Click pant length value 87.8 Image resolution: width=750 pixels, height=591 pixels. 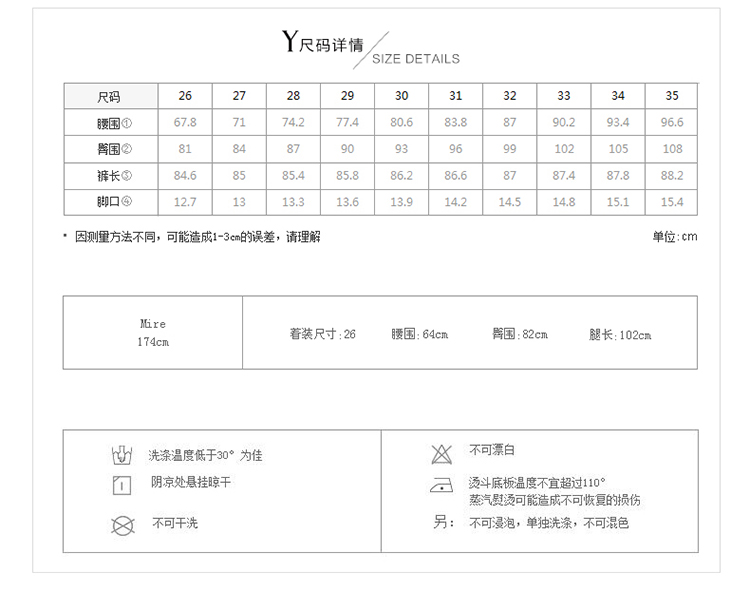point(618,175)
